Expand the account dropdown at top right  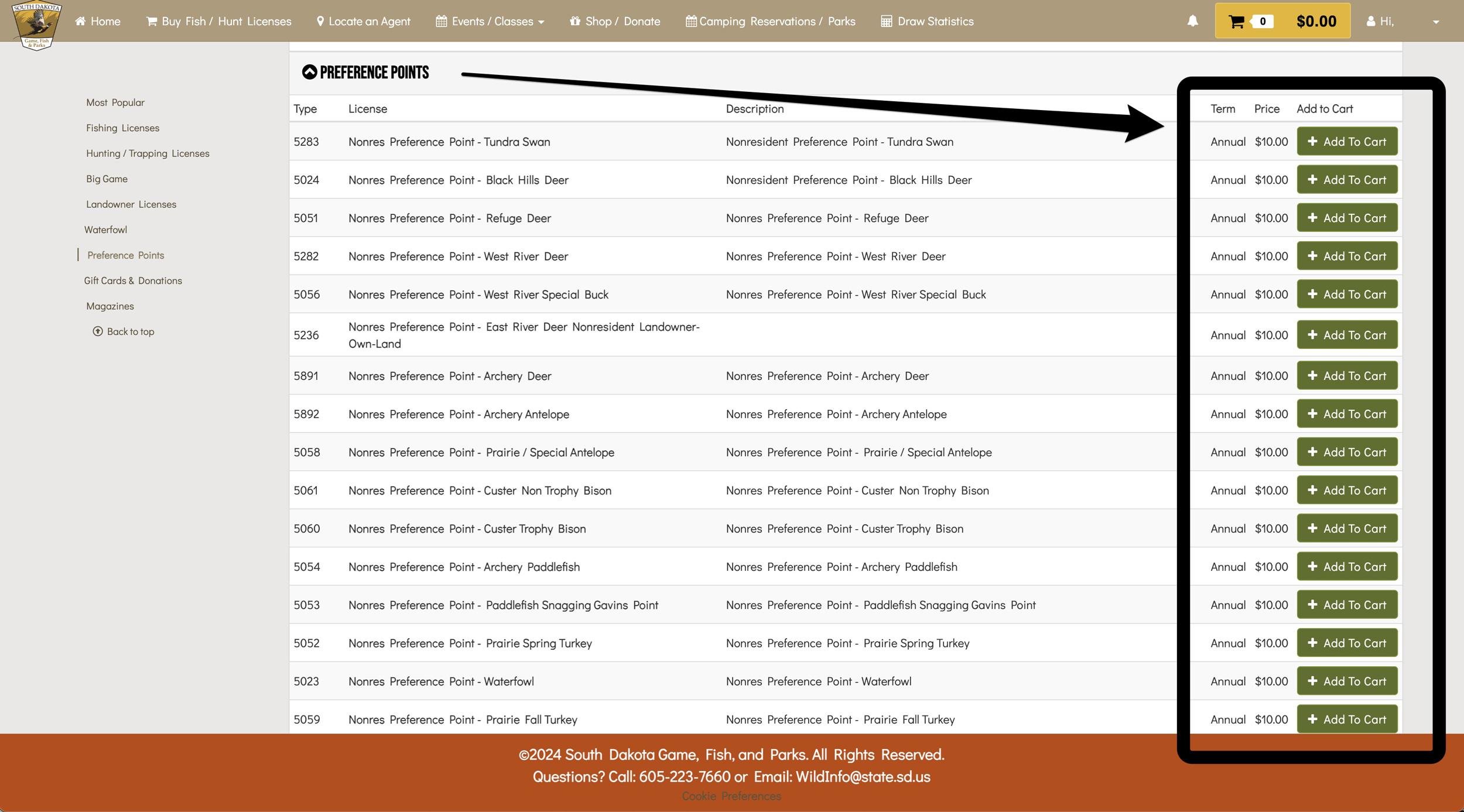pyautogui.click(x=1435, y=22)
